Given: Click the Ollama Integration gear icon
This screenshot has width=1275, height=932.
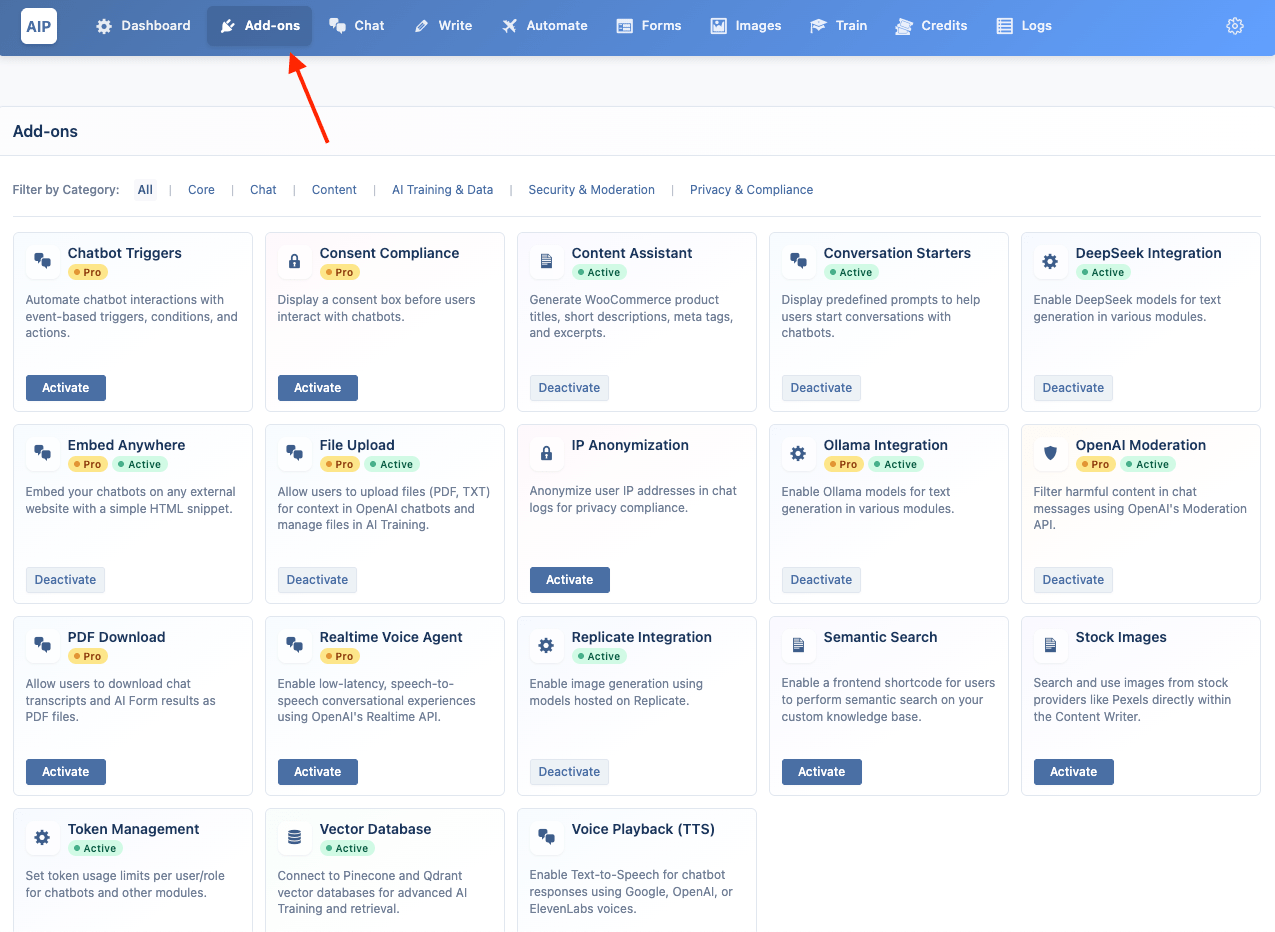Looking at the screenshot, I should [798, 453].
